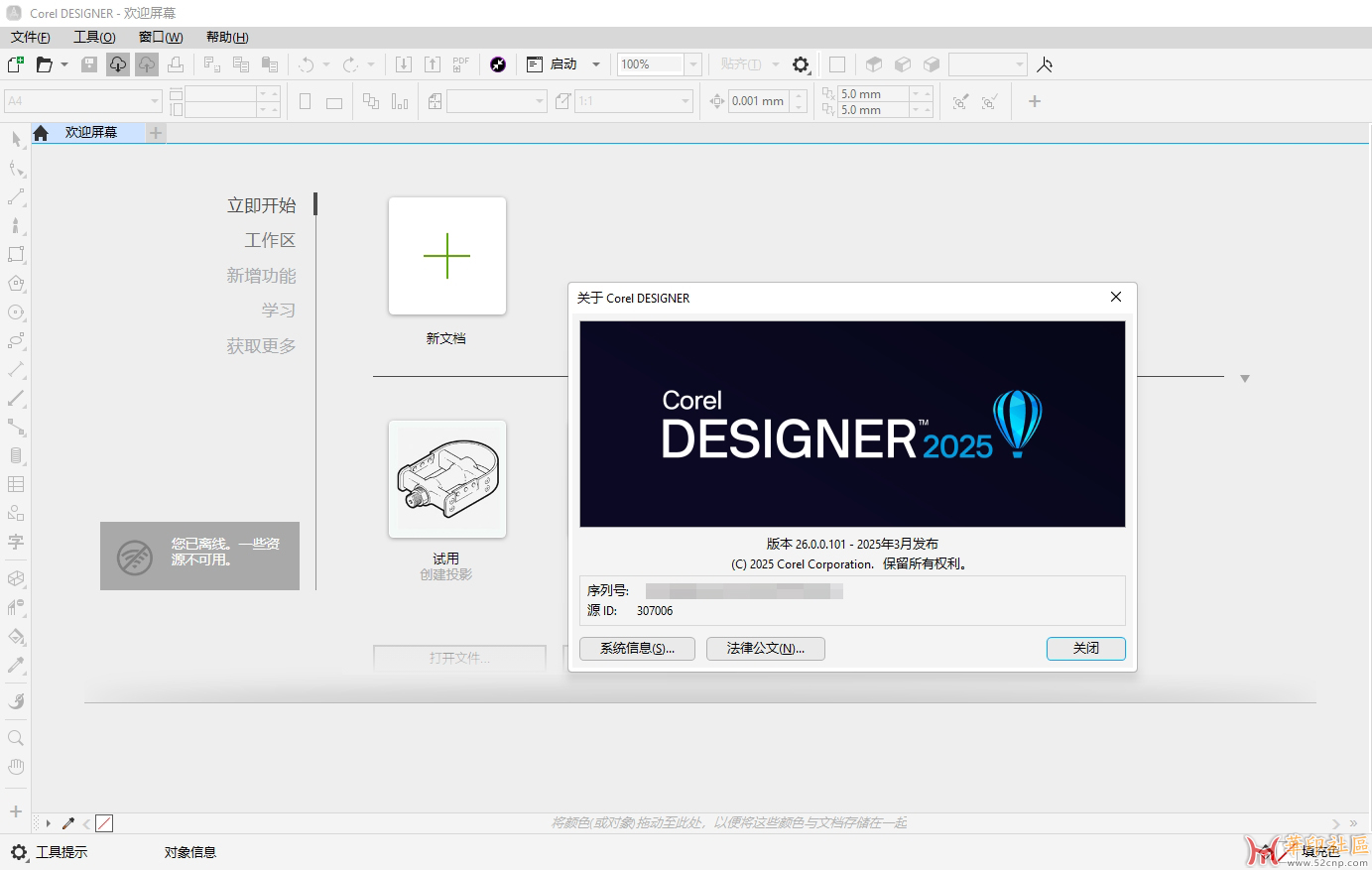Select the Shape edit tool
This screenshot has height=870, width=1372.
[x=16, y=168]
